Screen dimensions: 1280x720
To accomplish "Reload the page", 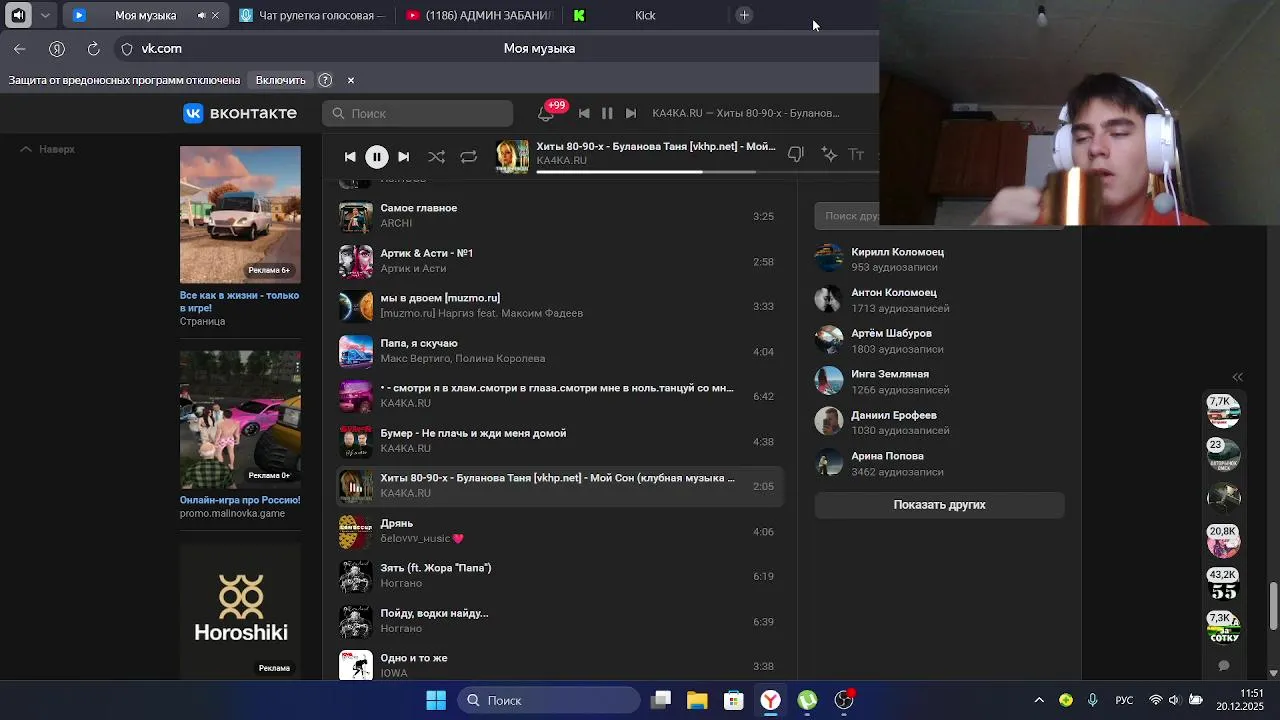I will click(93, 48).
